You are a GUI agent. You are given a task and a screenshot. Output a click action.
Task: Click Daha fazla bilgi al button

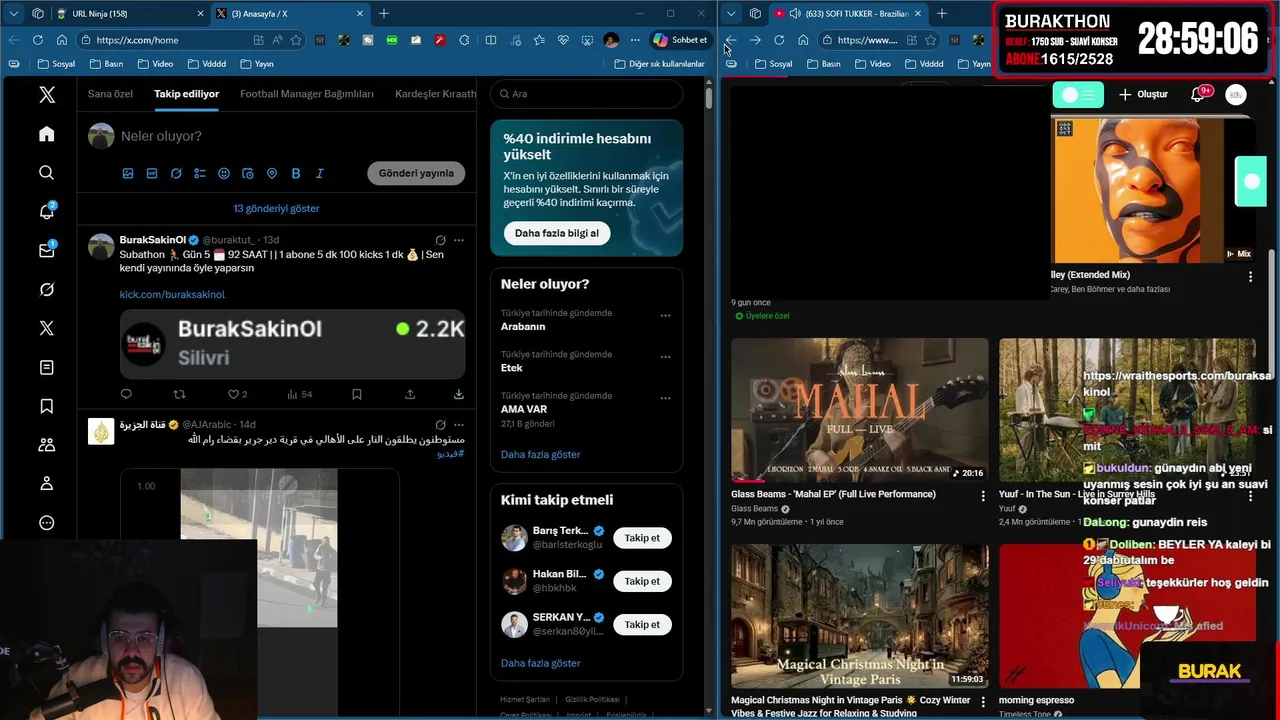(x=556, y=233)
